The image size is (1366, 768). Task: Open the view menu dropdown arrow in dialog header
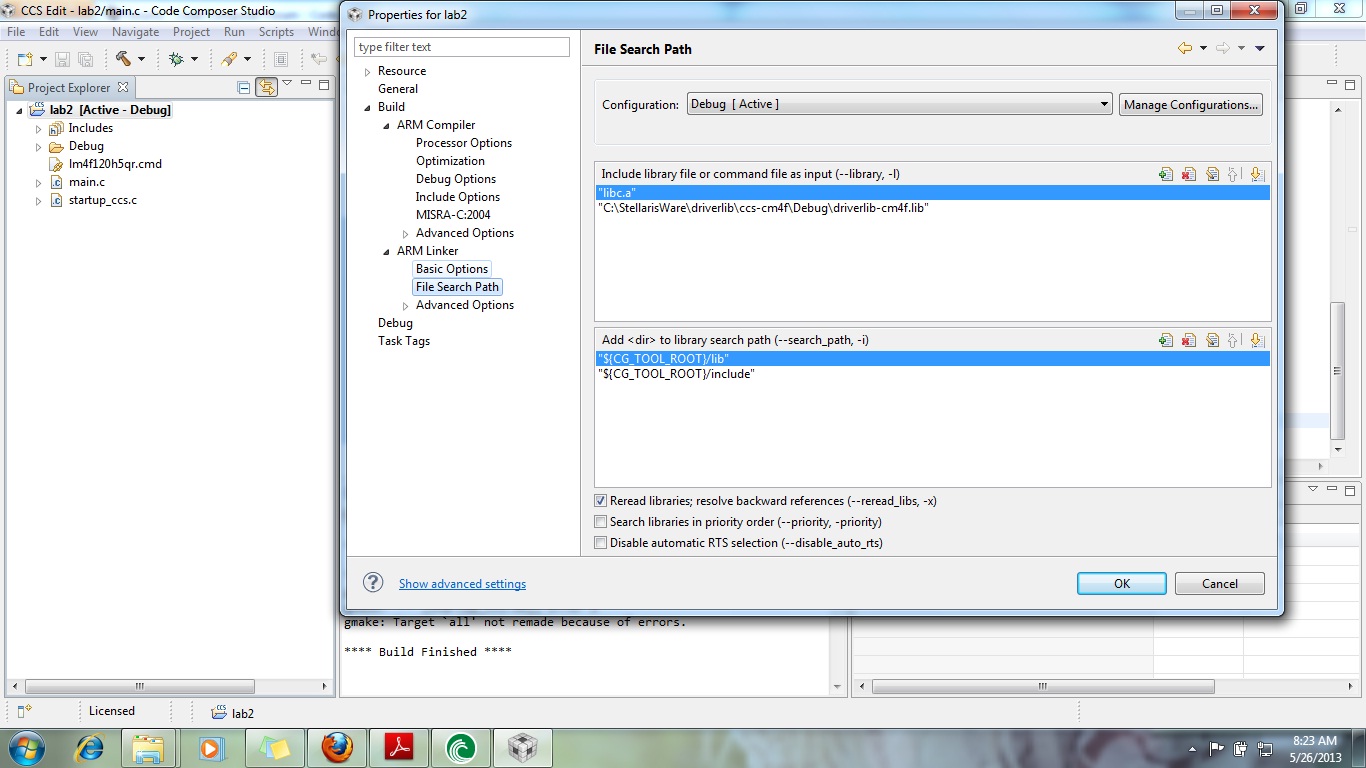point(1260,48)
